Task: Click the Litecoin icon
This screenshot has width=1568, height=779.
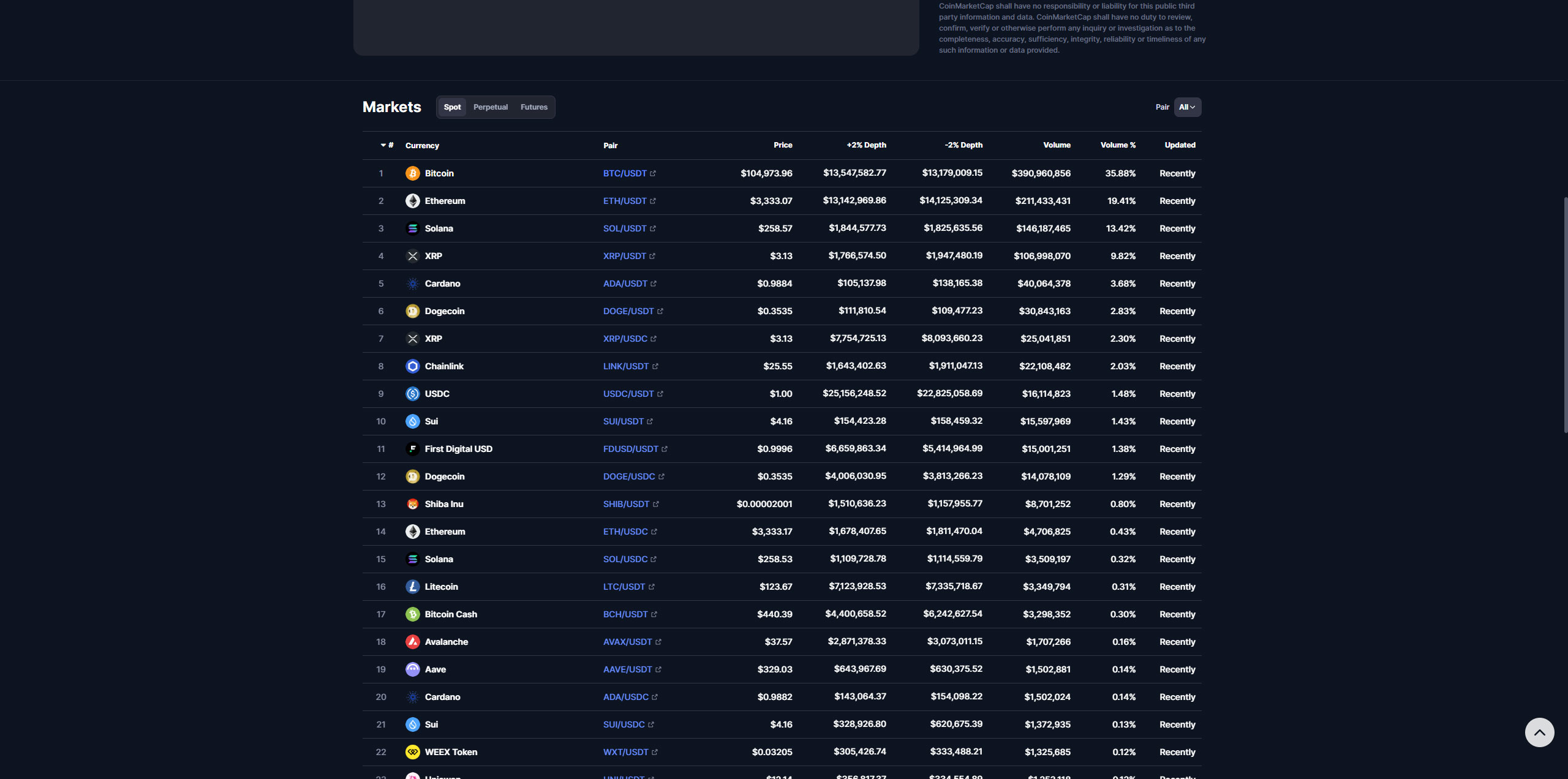Action: pyautogui.click(x=412, y=587)
